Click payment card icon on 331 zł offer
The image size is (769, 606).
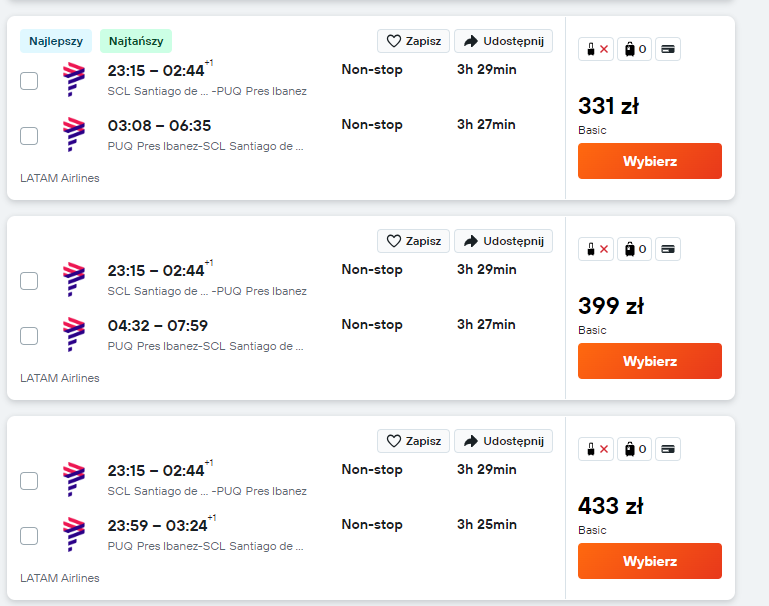[x=667, y=49]
